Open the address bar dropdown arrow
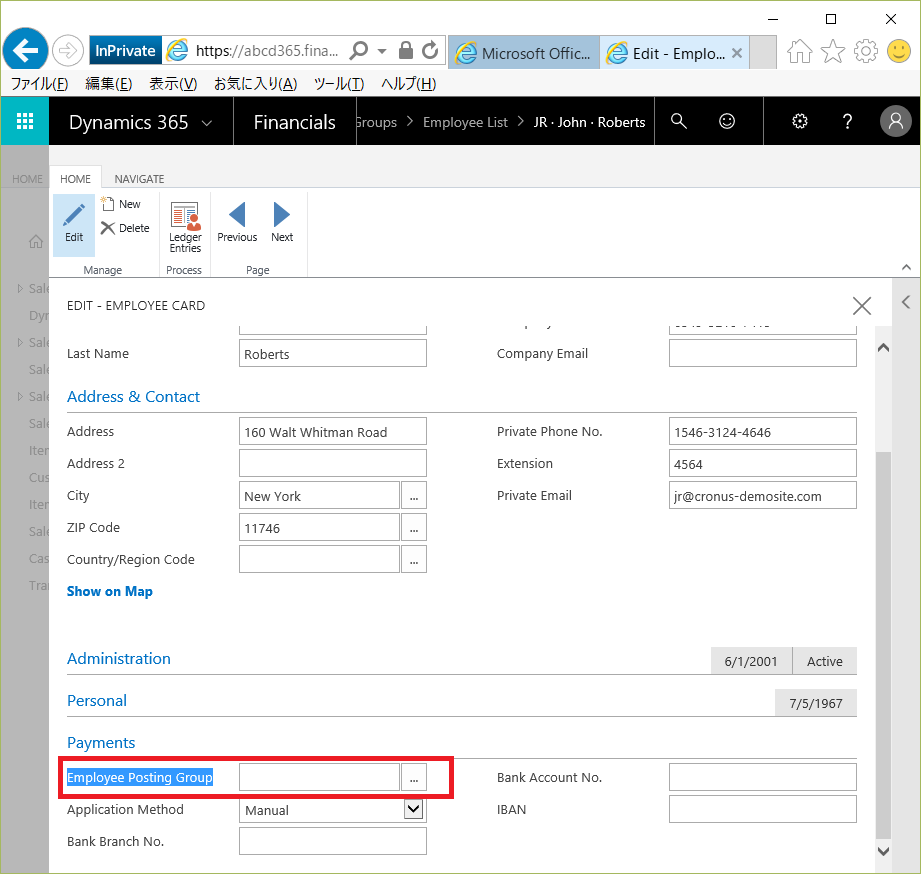Image resolution: width=921 pixels, height=874 pixels. coord(382,51)
